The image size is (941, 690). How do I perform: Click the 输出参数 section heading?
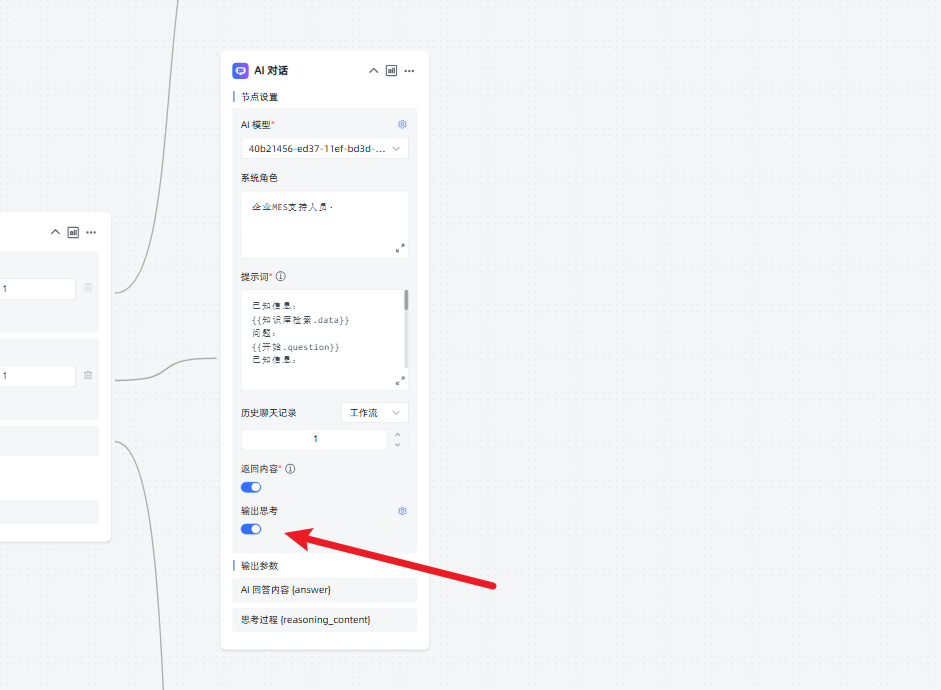[259, 566]
